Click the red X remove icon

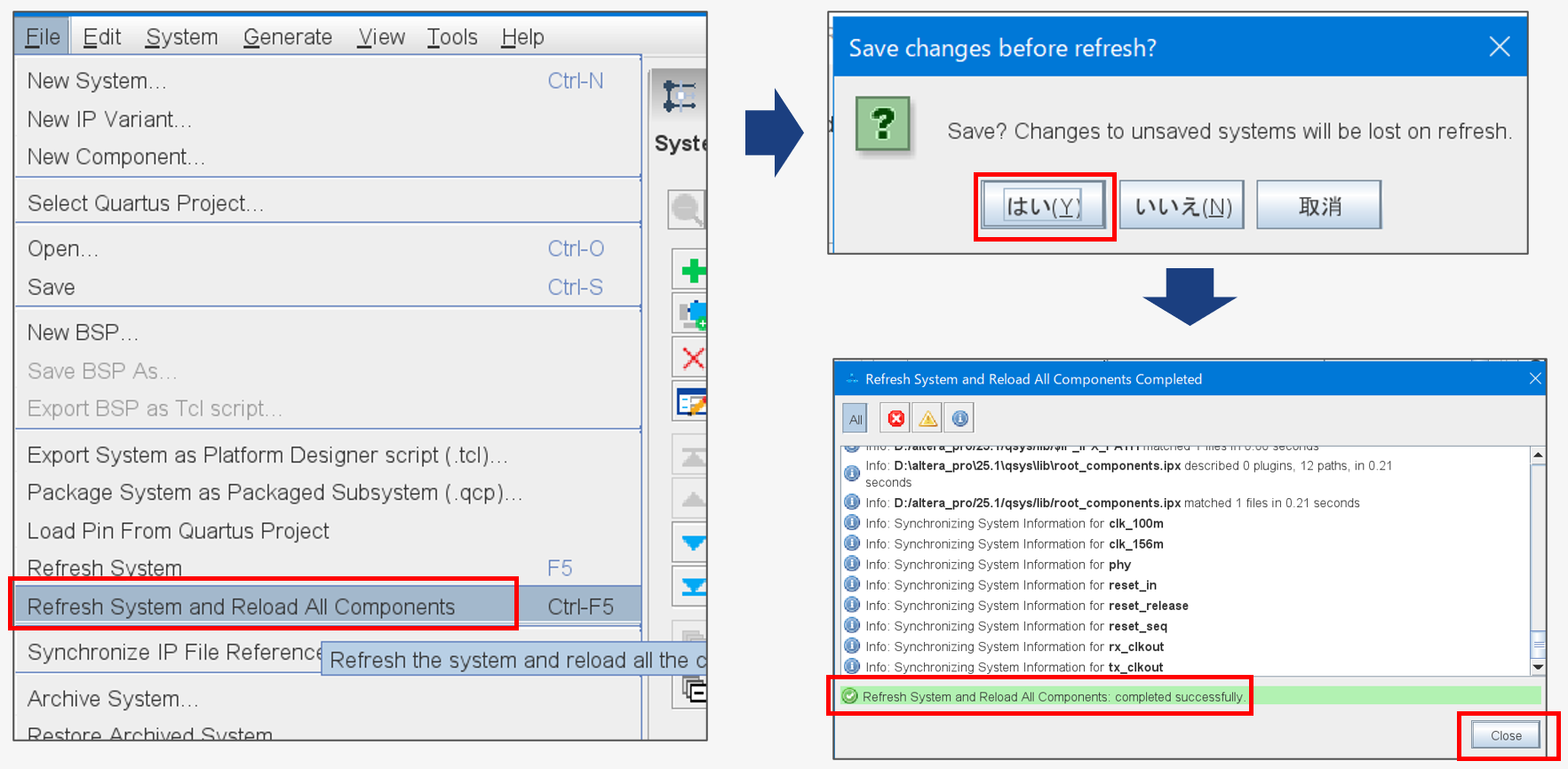[692, 358]
